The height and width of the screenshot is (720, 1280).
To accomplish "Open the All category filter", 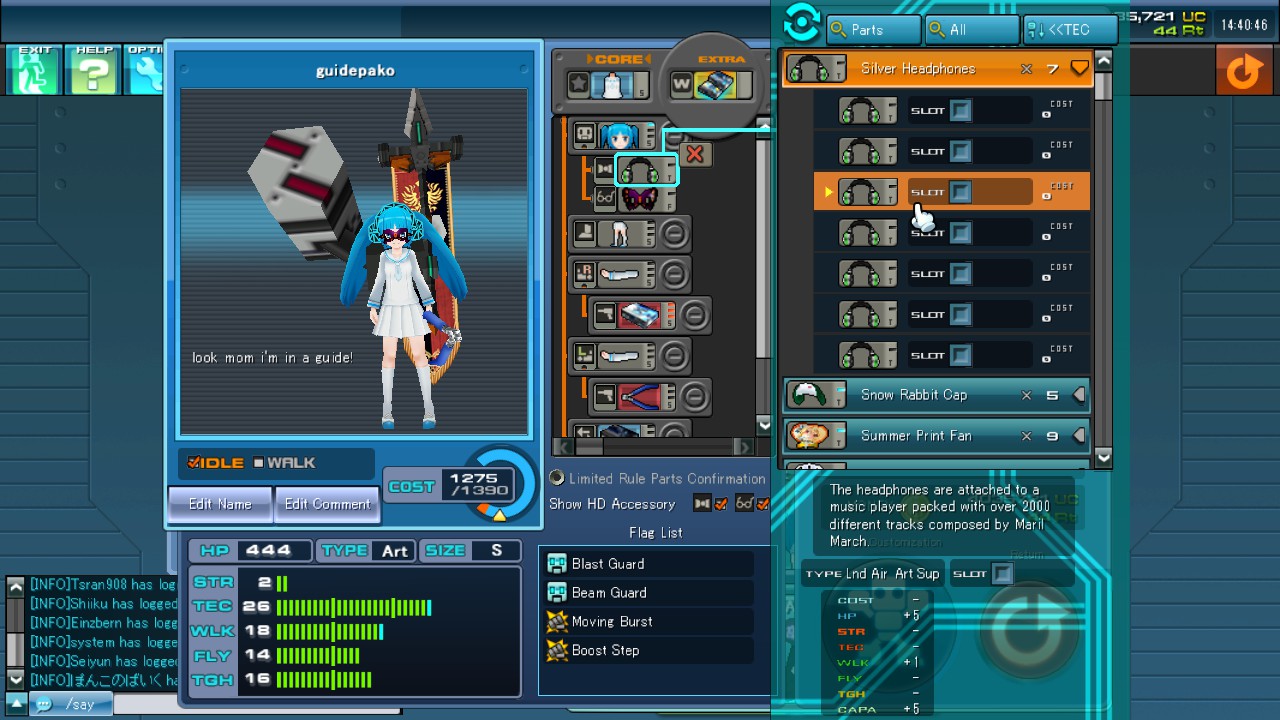I will 972,30.
